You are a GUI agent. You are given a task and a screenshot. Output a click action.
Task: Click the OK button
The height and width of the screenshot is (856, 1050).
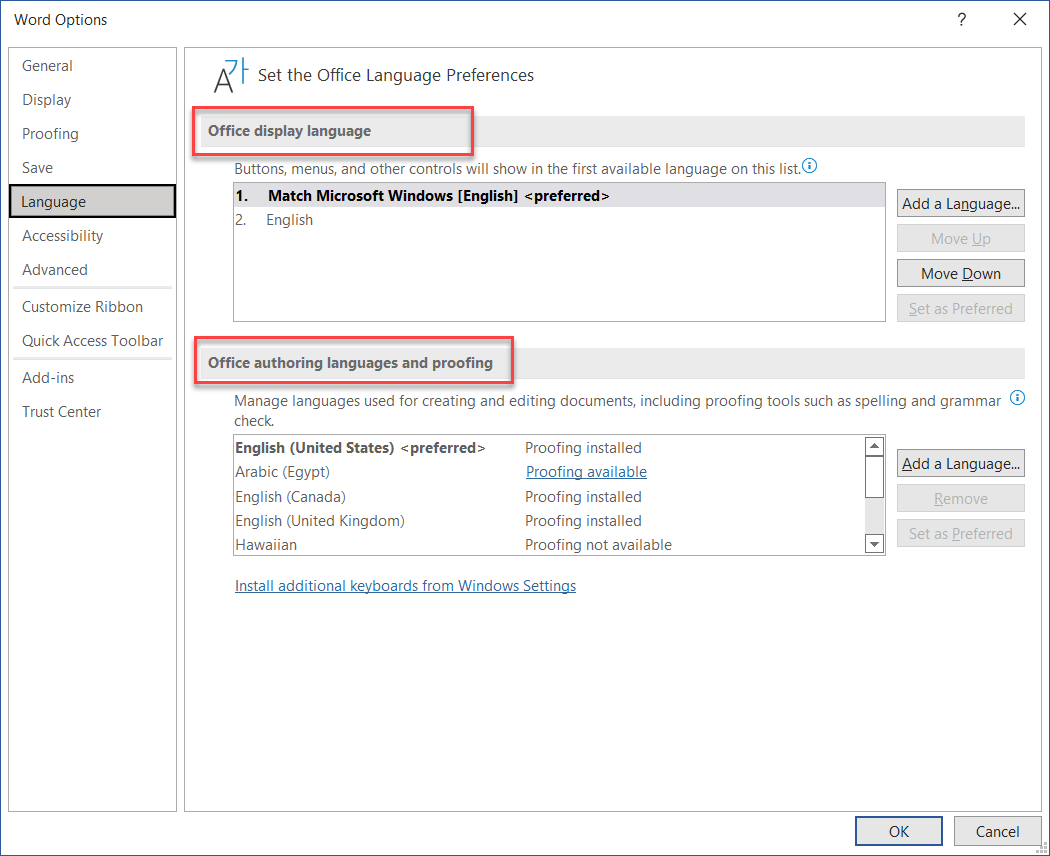899,831
